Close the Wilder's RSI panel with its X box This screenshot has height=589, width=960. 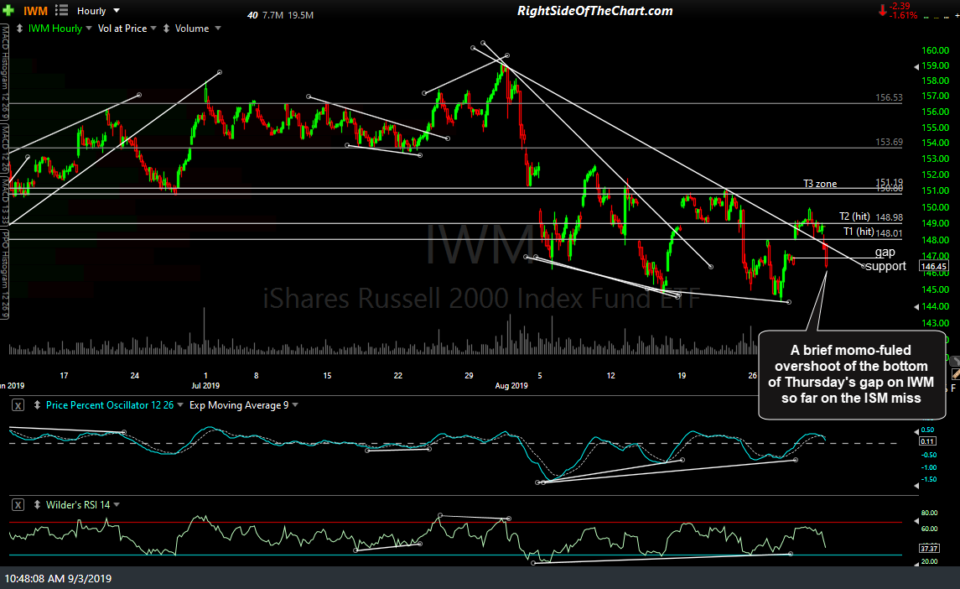click(17, 503)
